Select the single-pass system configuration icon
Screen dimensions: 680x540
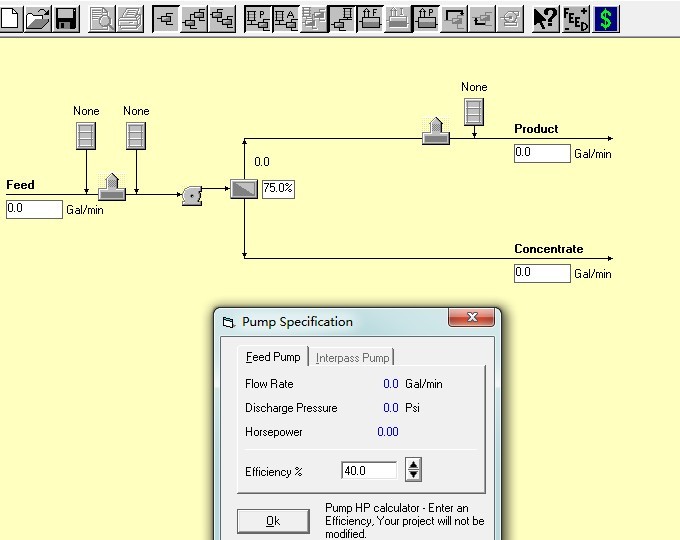click(x=166, y=19)
